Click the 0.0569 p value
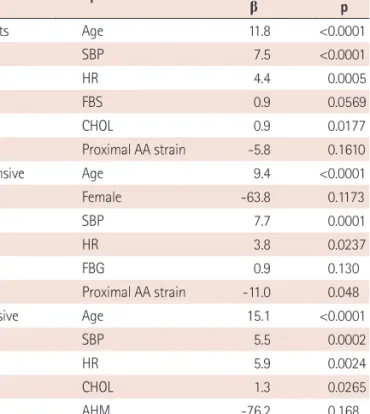Screen dimensions: 370x414 pos(347,102)
